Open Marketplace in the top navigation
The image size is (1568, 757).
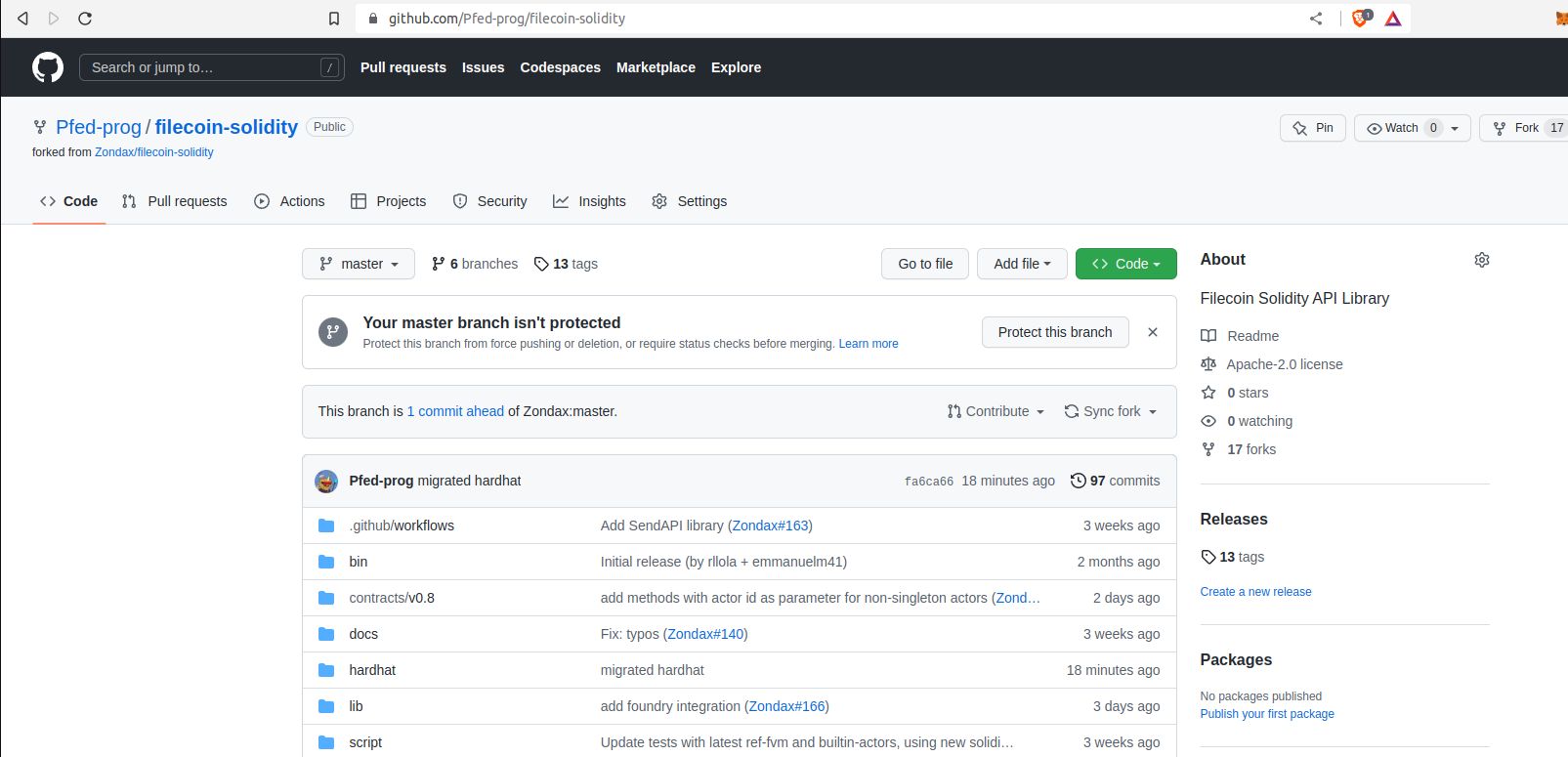tap(657, 67)
